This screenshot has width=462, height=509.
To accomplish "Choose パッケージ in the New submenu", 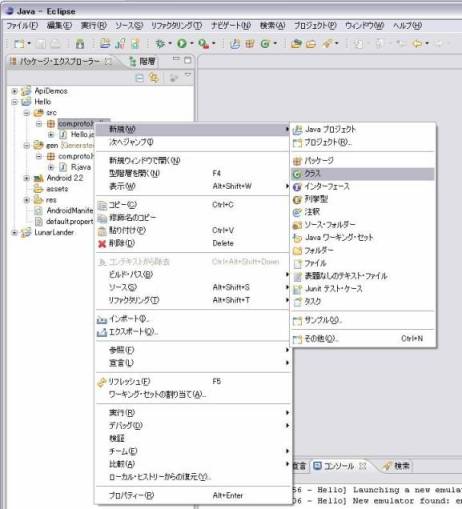I will pos(363,161).
